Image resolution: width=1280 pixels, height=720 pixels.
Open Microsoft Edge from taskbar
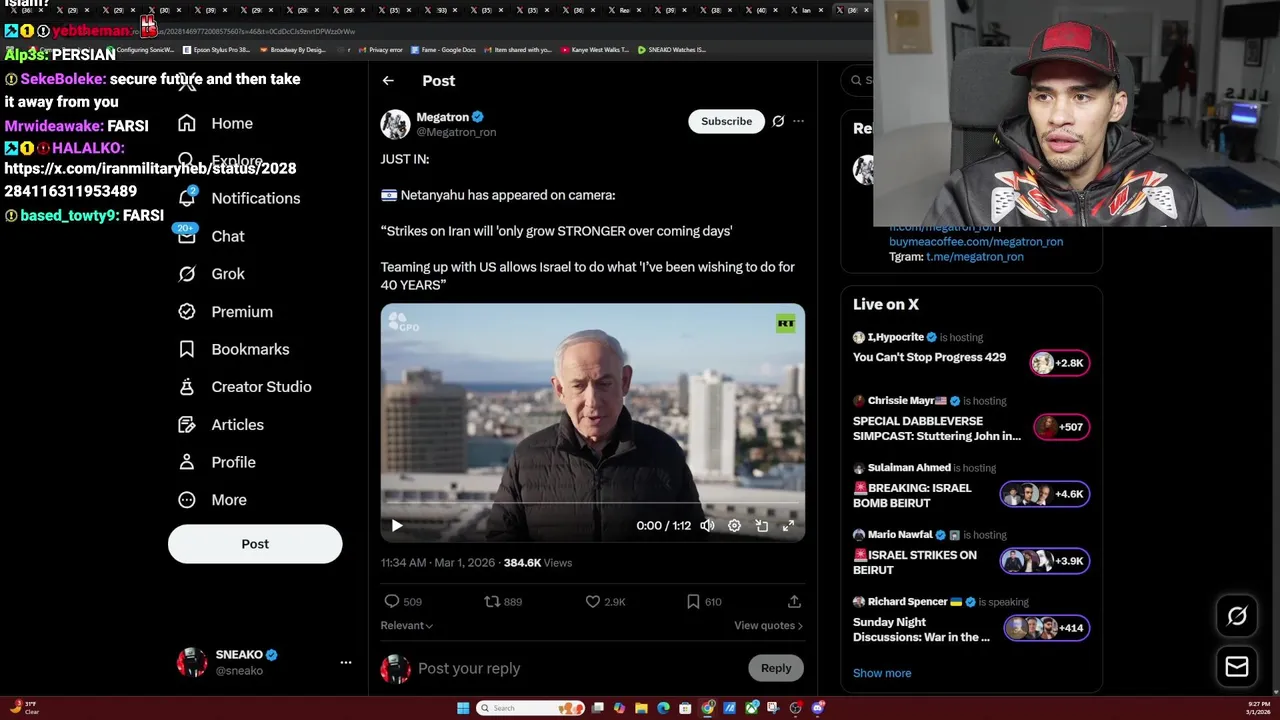663,708
